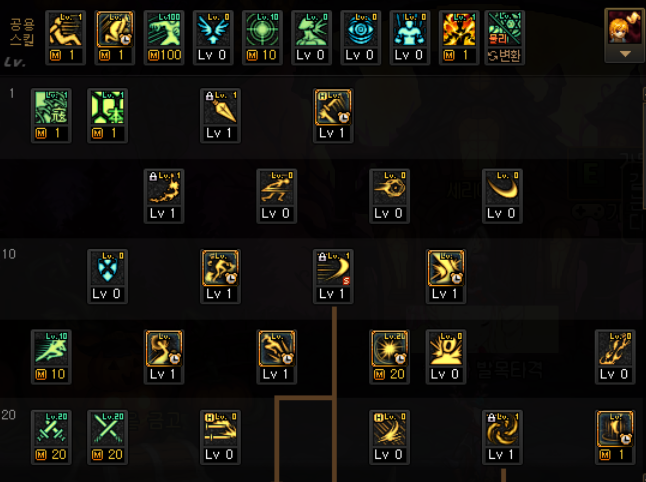Viewport: 646px width, 482px height.
Task: Click the green crossed X skill Lv 20
Action: point(108,437)
